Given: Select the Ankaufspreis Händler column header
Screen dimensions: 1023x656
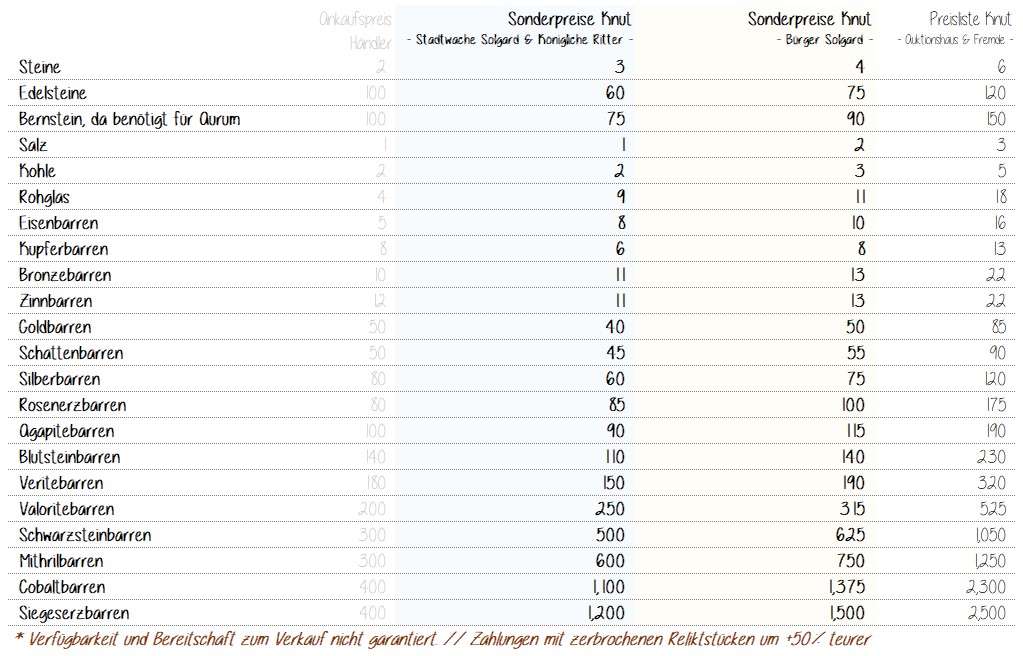Looking at the screenshot, I should click(356, 29).
